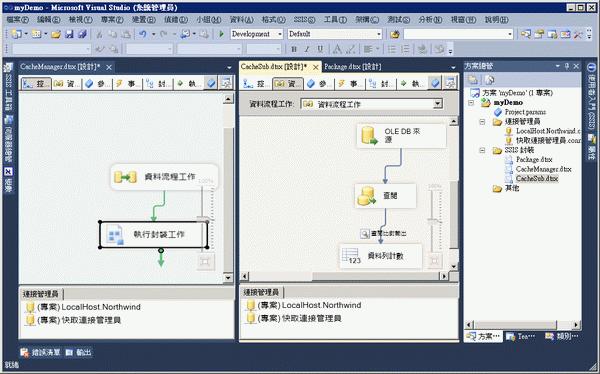Screen dimensions: 600x374
Task: Select the OLE DB source component icon
Action: tap(369, 135)
